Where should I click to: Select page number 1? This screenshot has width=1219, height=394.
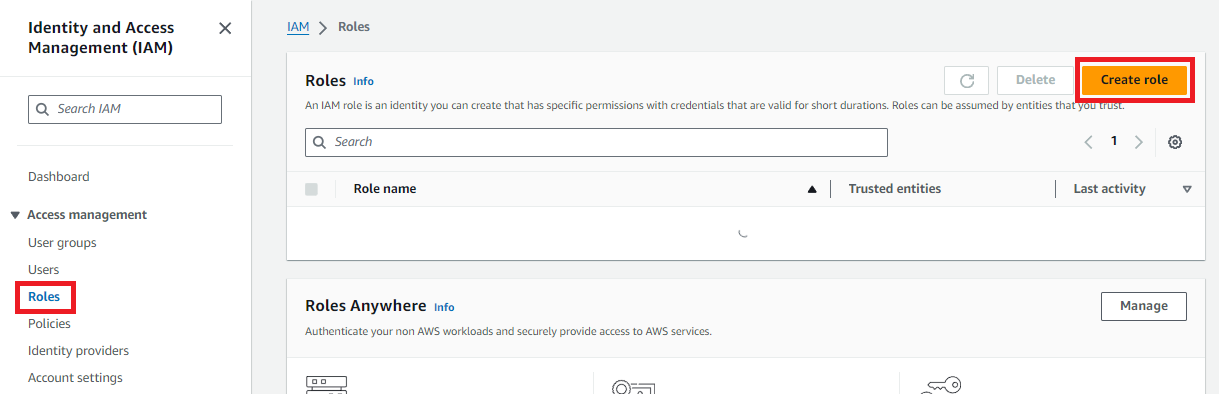click(1113, 142)
